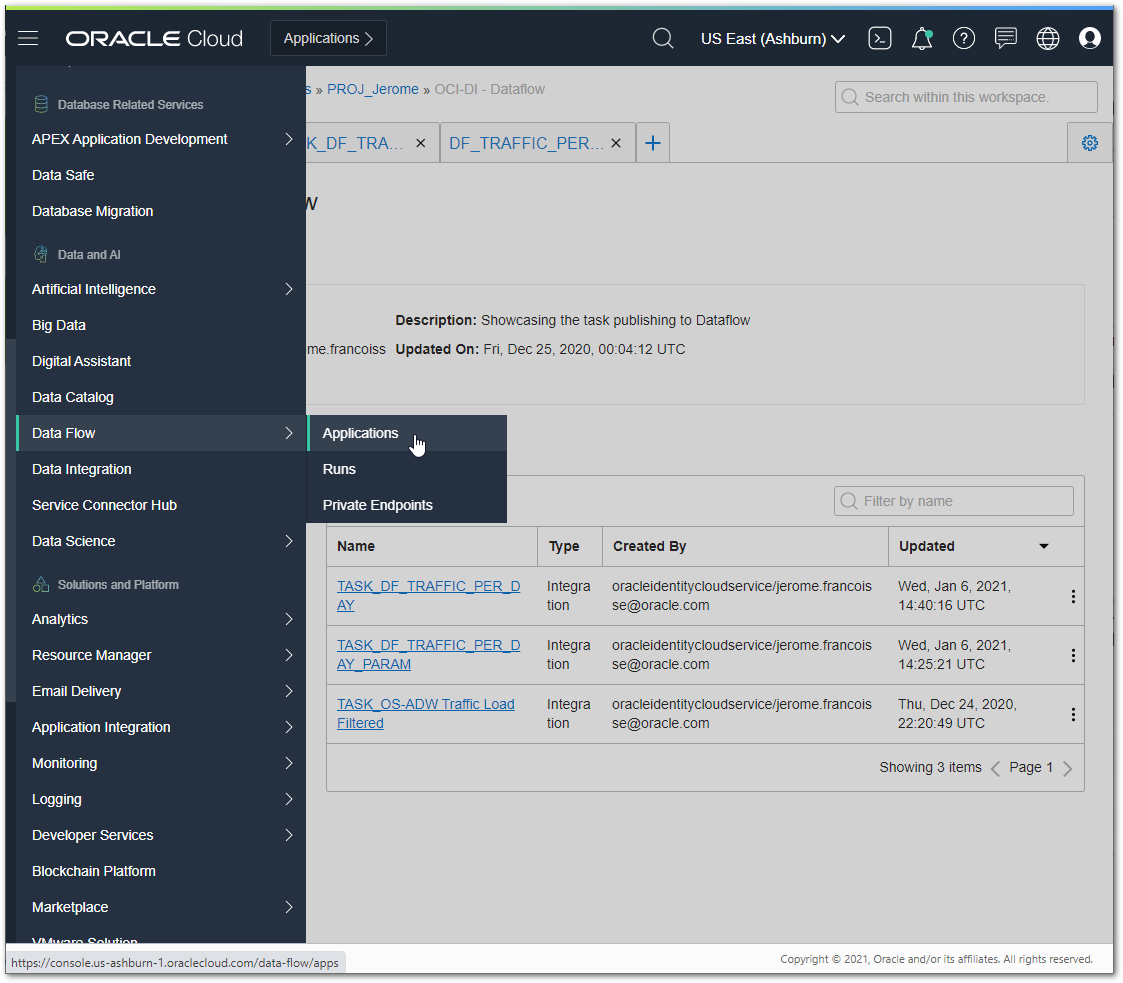Open the navigation hamburger menu
Image resolution: width=1123 pixels, height=983 pixels.
click(x=27, y=38)
